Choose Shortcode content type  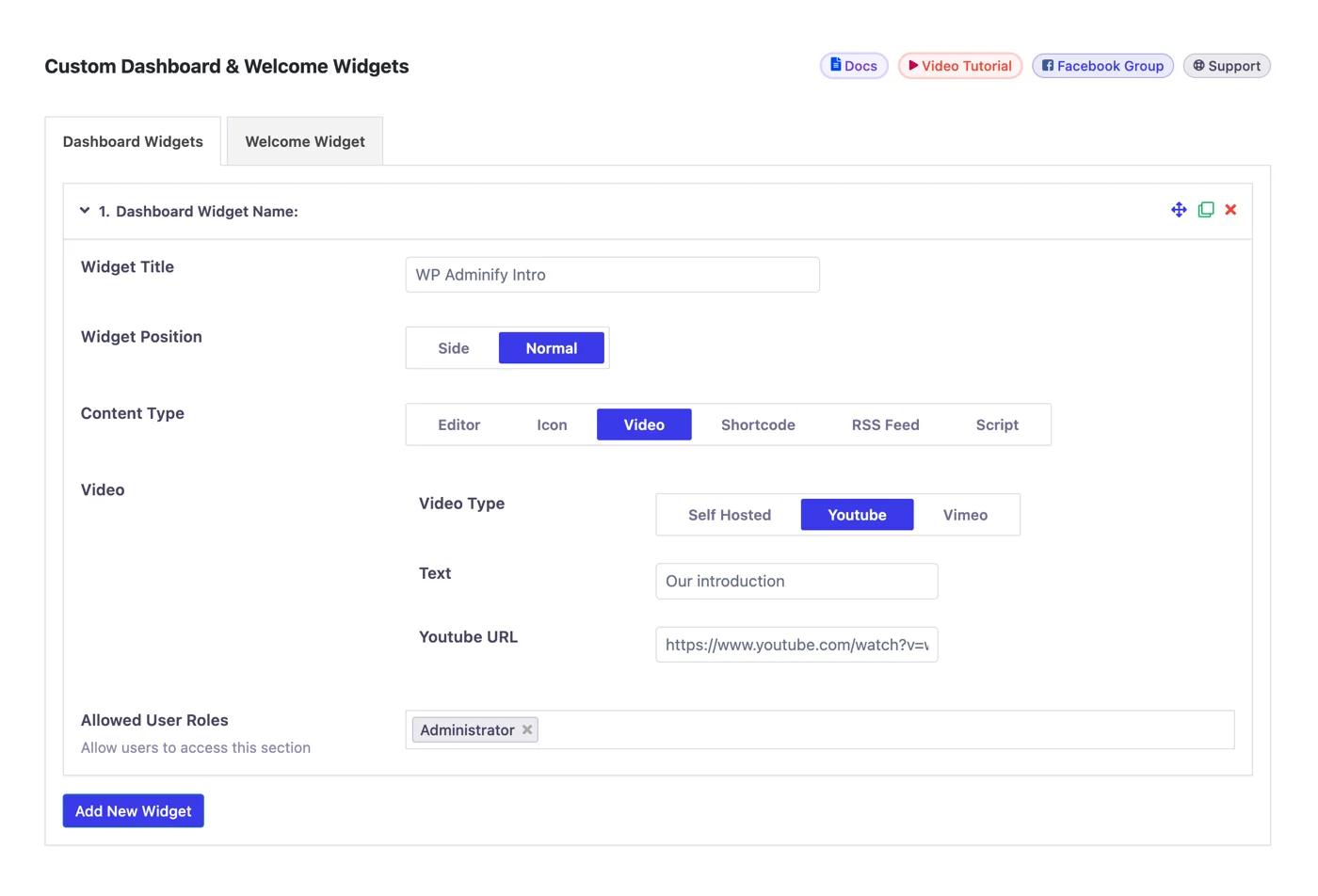tap(758, 424)
